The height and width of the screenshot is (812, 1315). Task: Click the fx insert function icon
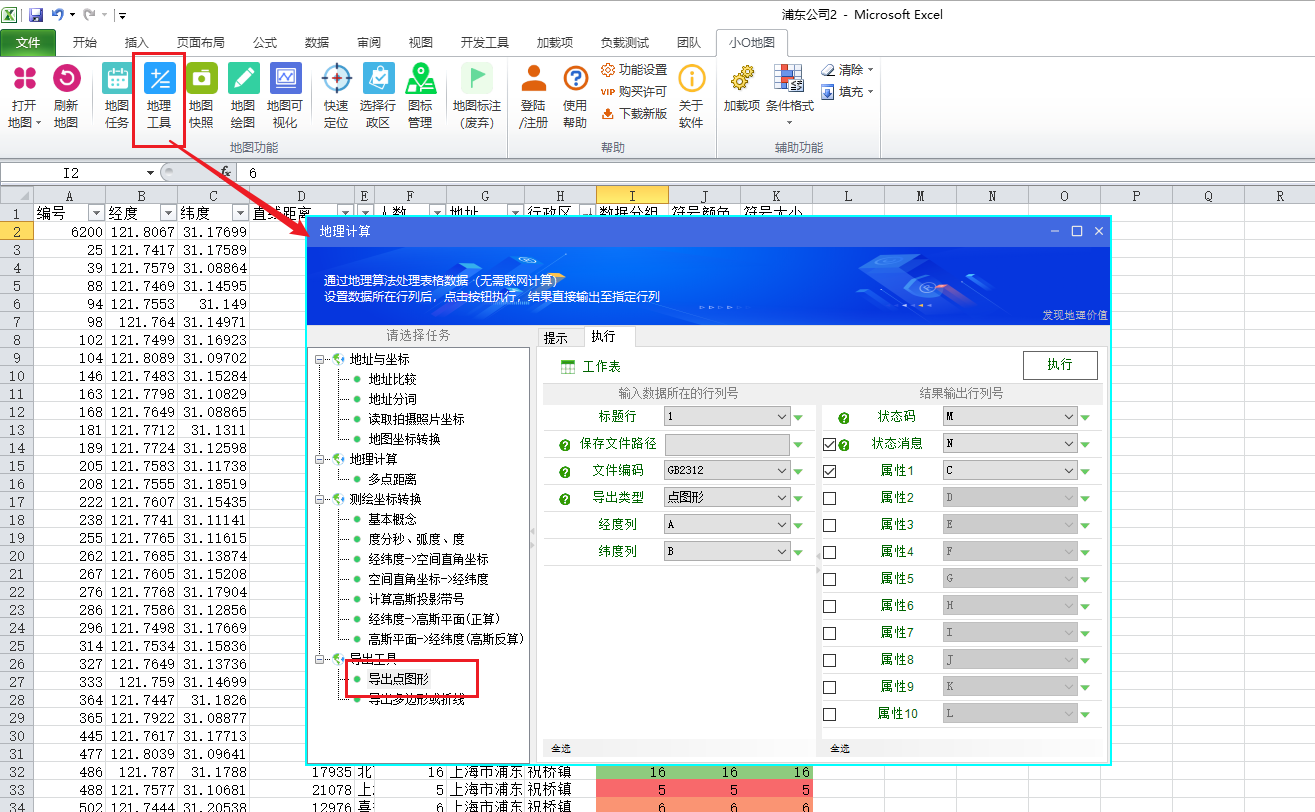pos(226,173)
